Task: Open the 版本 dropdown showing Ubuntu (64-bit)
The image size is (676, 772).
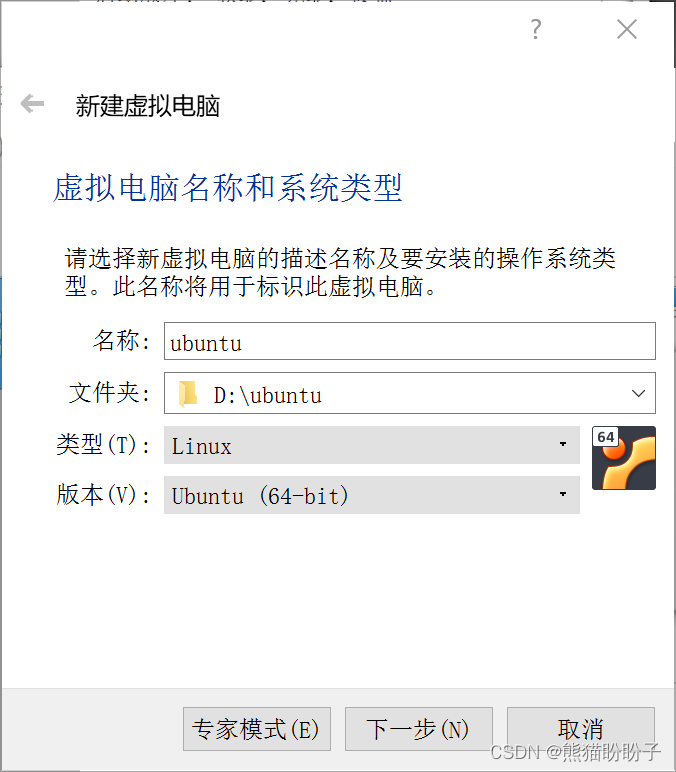Action: [x=372, y=495]
